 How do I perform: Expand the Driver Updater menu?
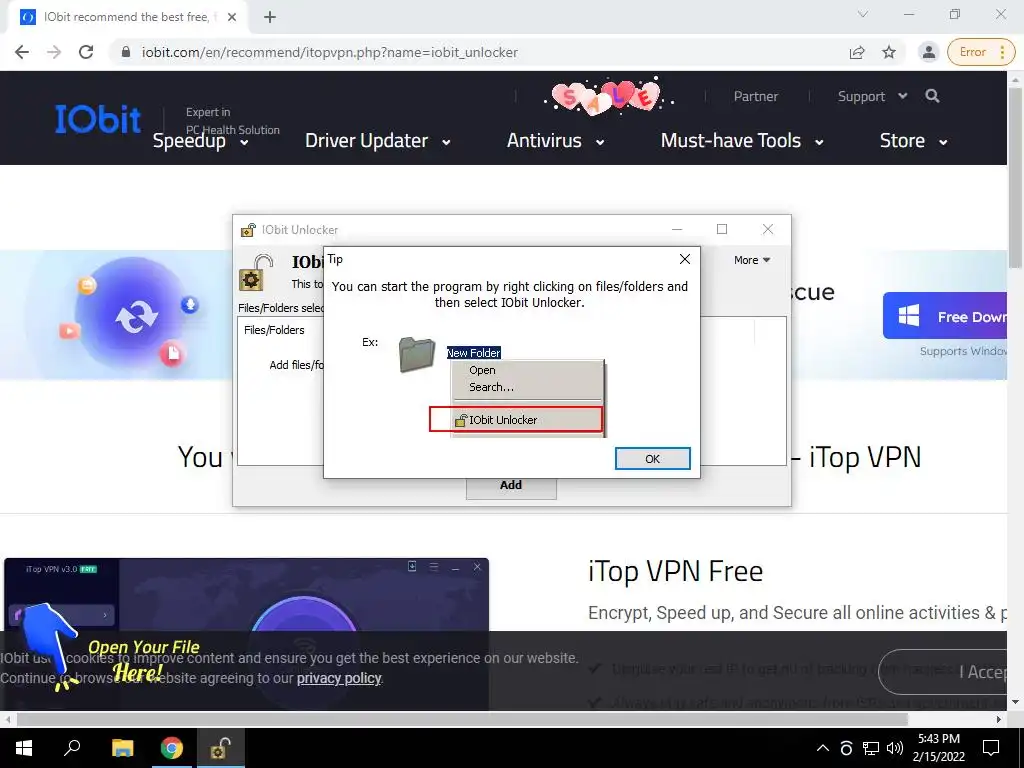(x=377, y=141)
